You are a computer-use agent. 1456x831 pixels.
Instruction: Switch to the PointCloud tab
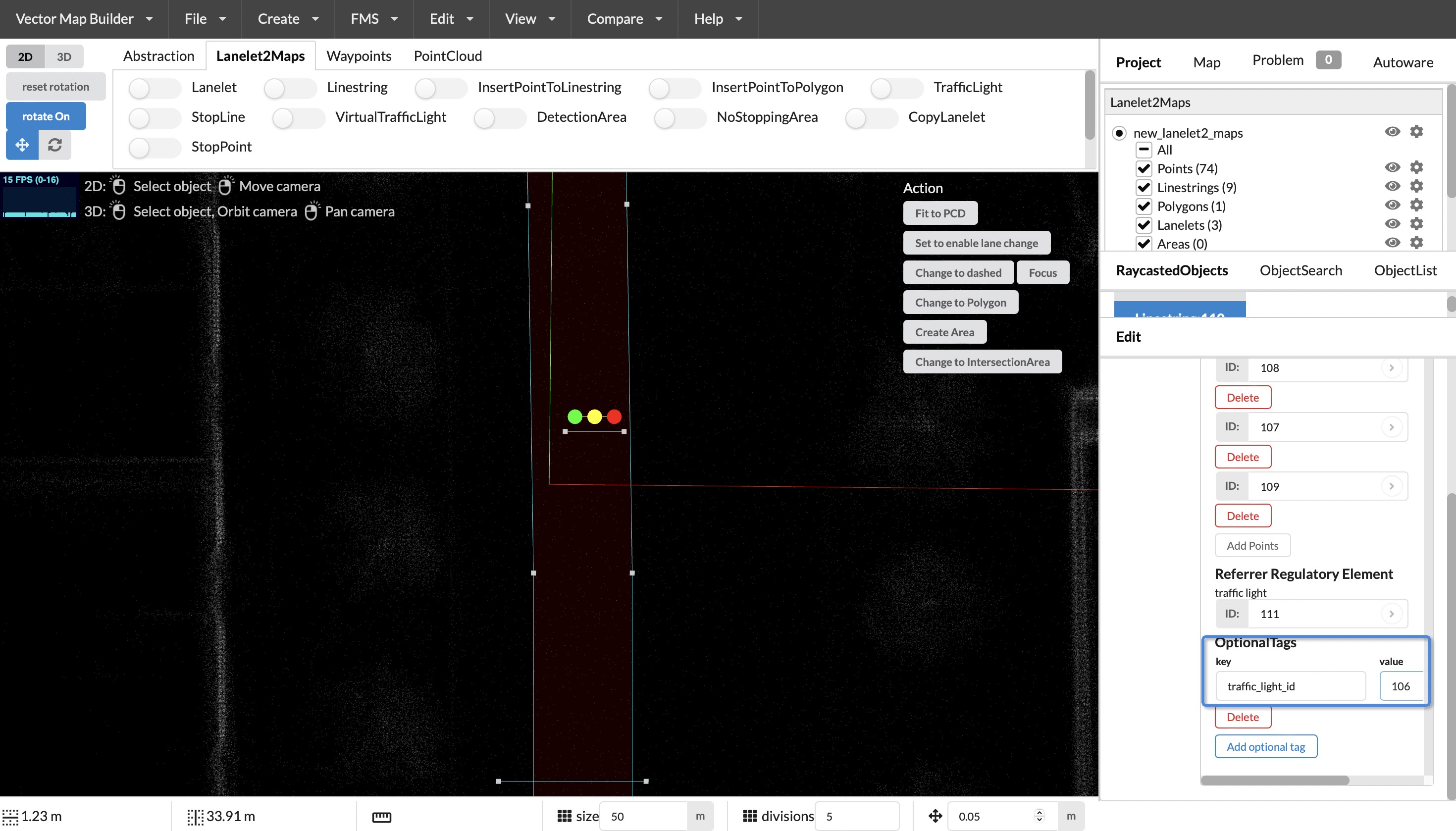click(x=448, y=56)
